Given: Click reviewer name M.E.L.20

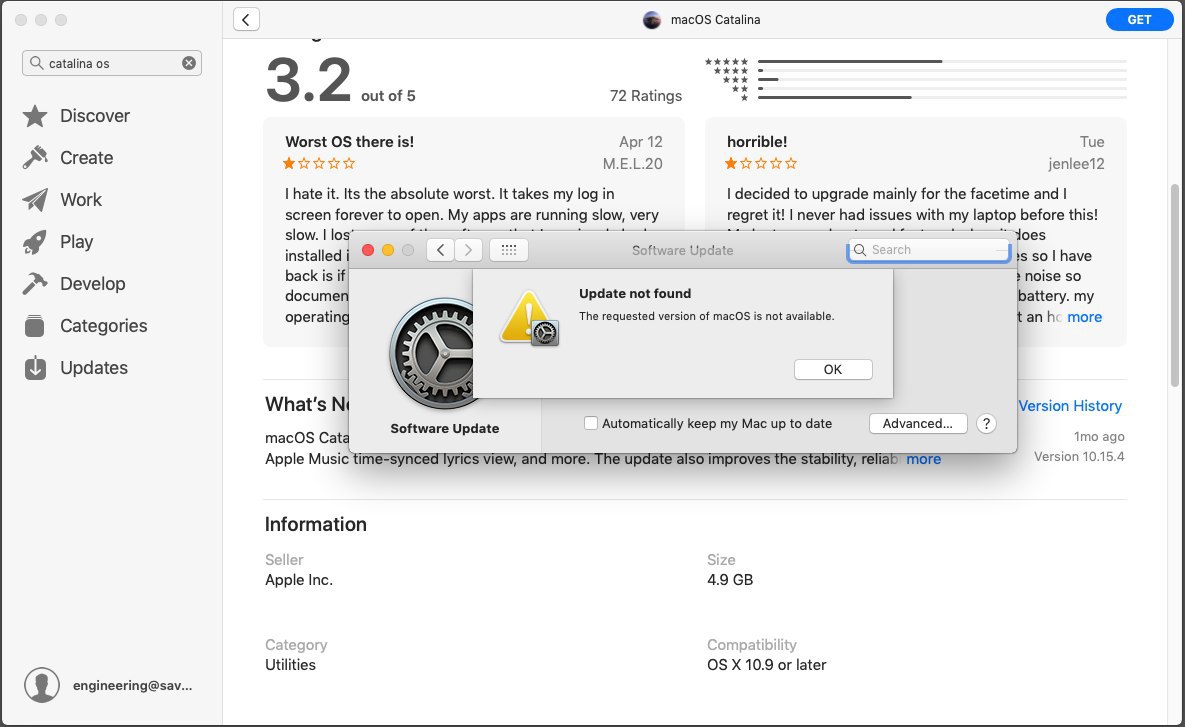Looking at the screenshot, I should (x=633, y=163).
